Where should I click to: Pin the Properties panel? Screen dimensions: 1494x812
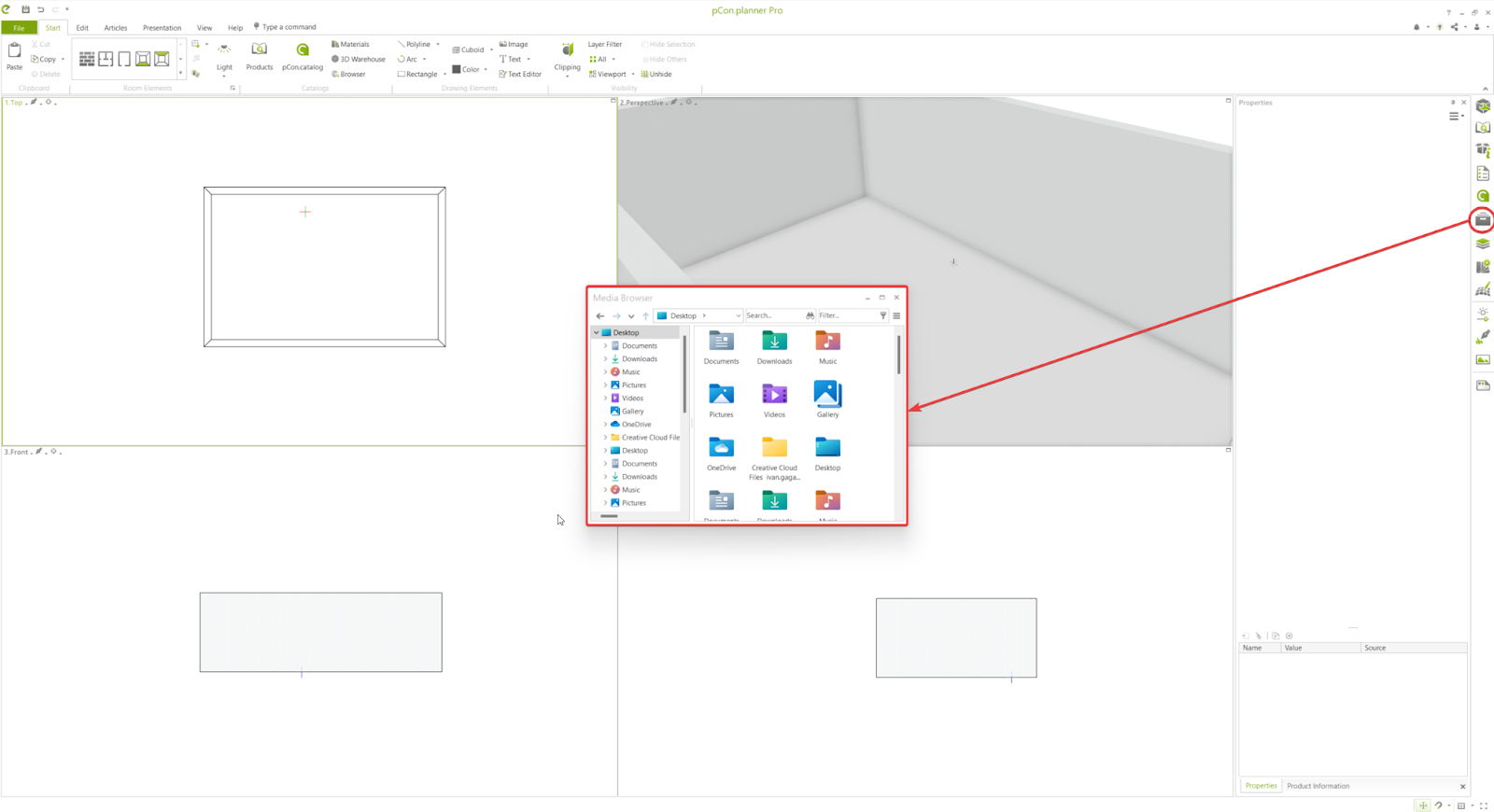[x=1453, y=103]
